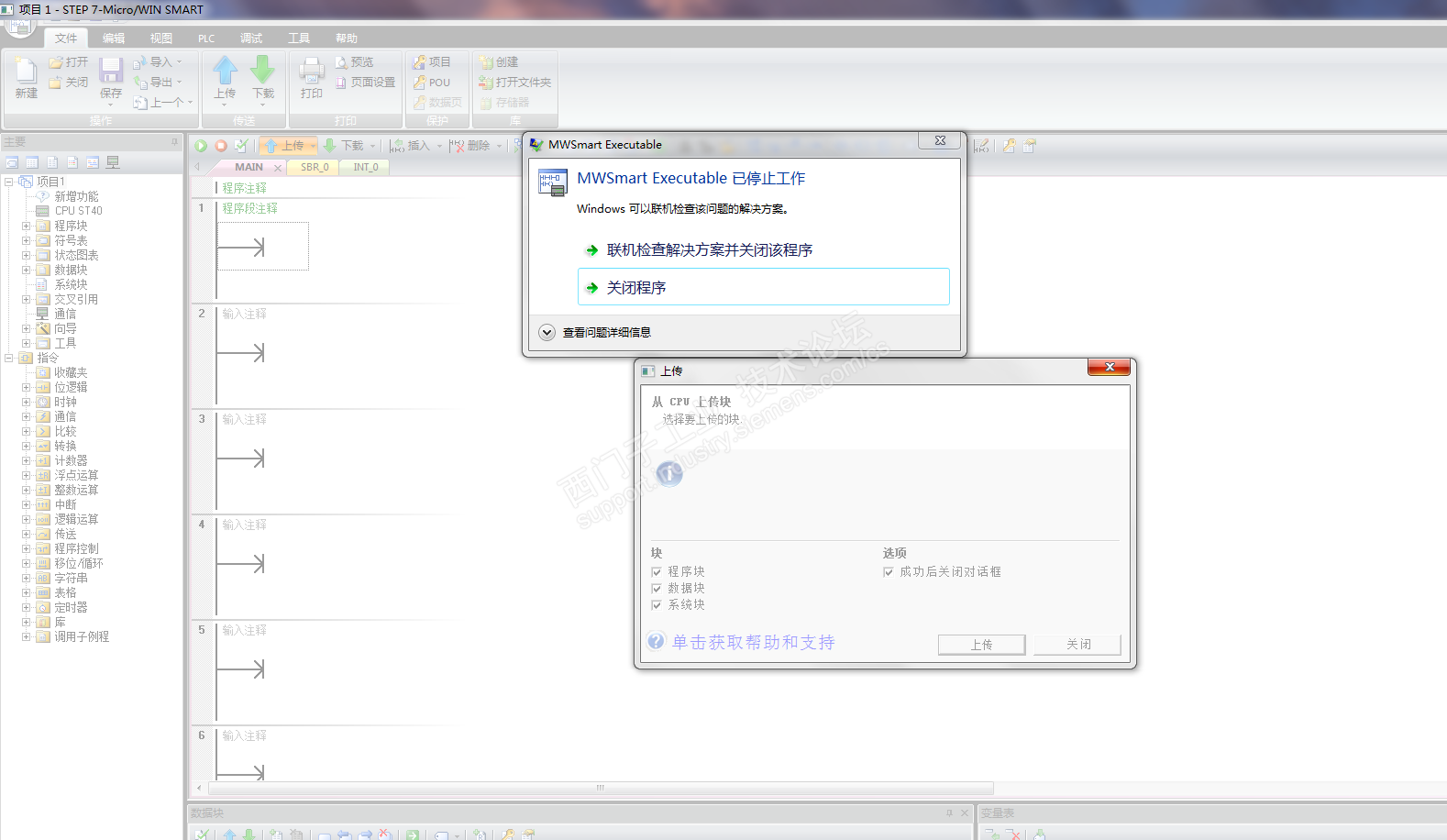Image resolution: width=1447 pixels, height=840 pixels.
Task: Open the PLC ribbon tab
Action: click(206, 39)
